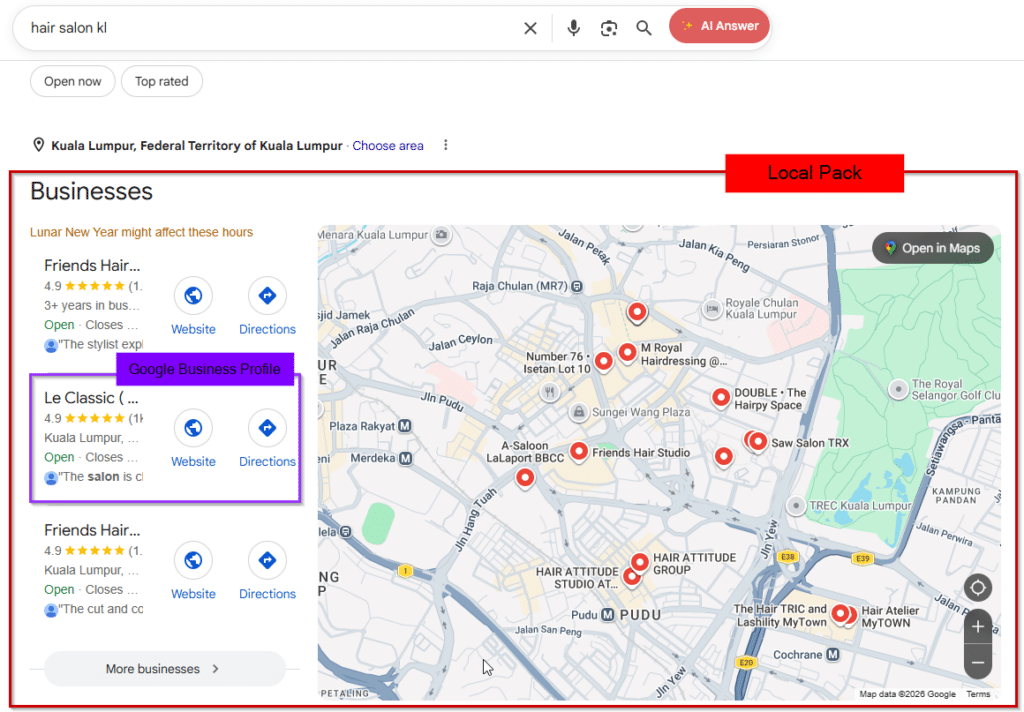Start voice search with microphone icon
The image size is (1024, 712).
click(573, 28)
